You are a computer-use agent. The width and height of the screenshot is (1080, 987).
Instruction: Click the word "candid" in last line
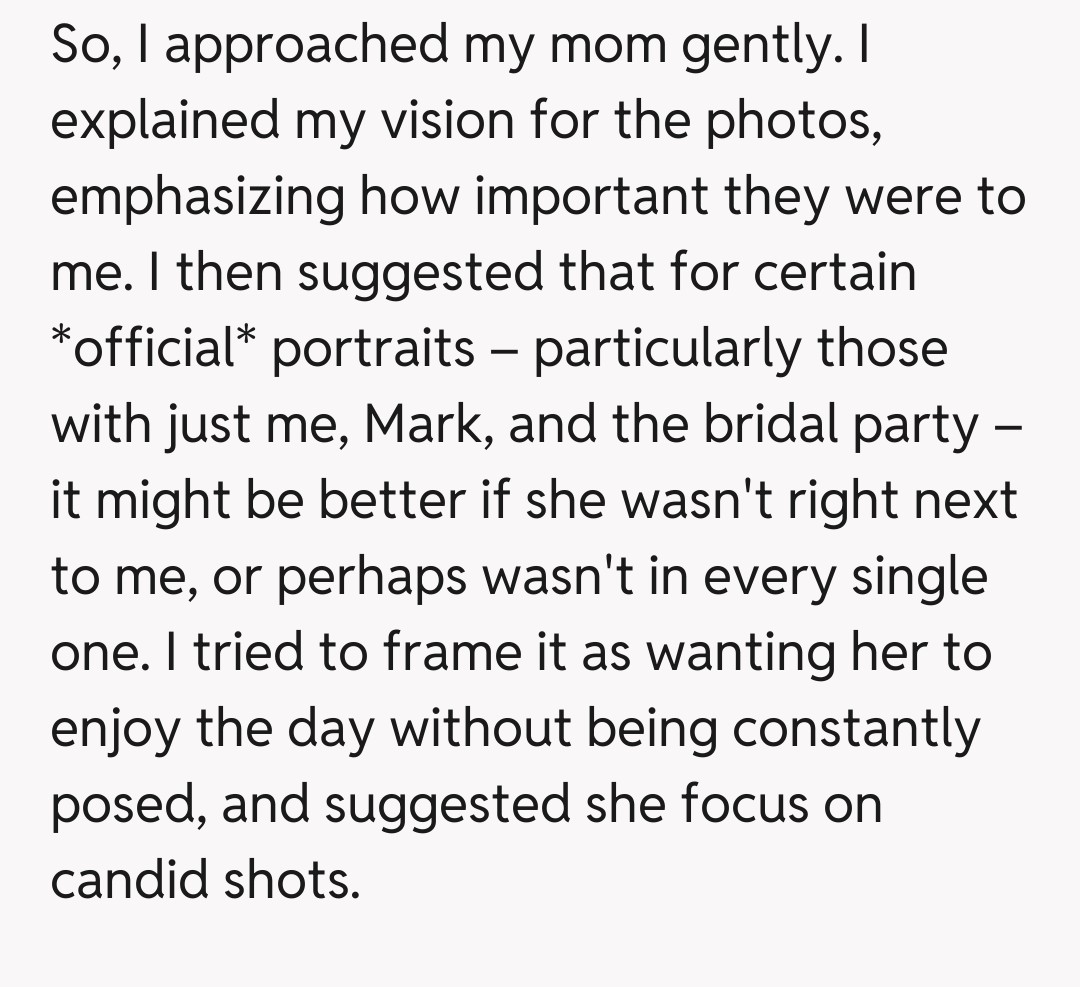pos(125,882)
